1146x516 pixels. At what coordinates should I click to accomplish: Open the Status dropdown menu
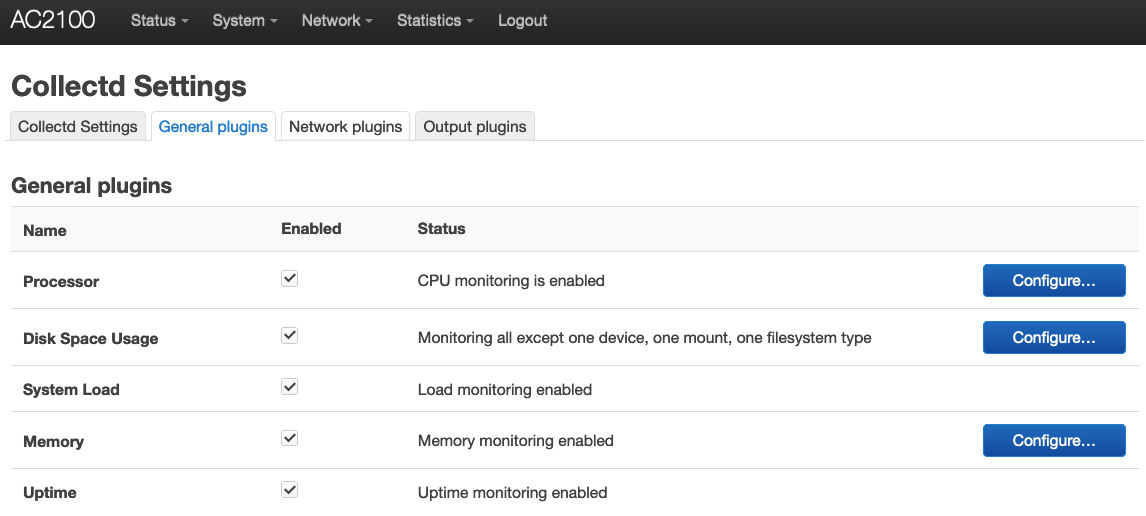coord(159,20)
